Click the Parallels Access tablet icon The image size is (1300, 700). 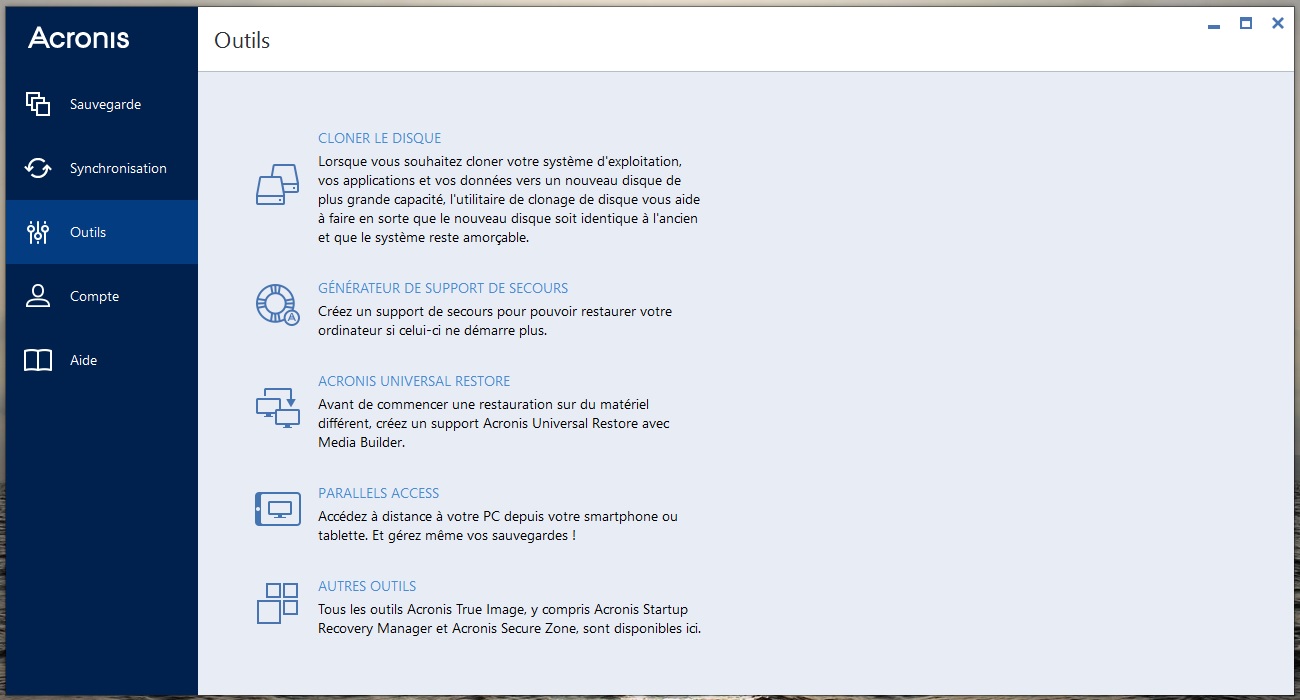[x=277, y=509]
